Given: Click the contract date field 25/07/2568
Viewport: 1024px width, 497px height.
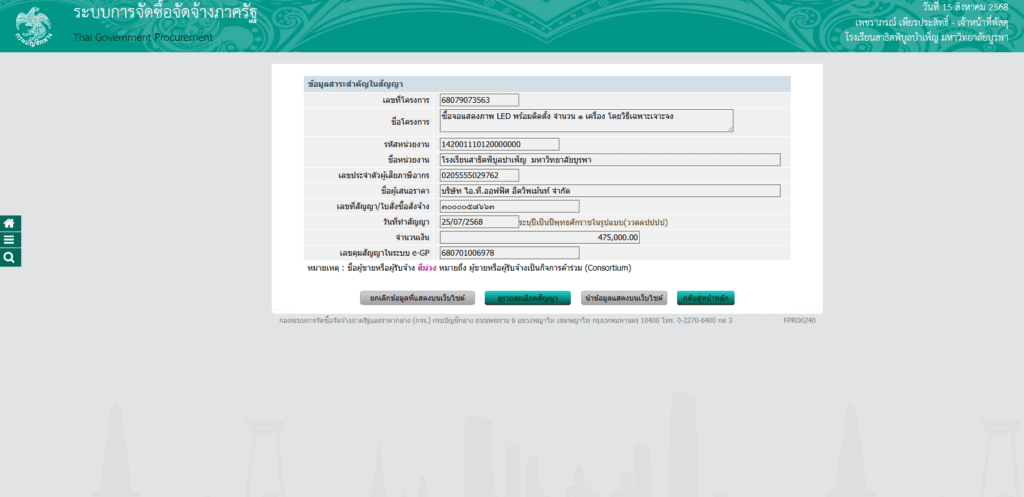Looking at the screenshot, I should [x=479, y=222].
